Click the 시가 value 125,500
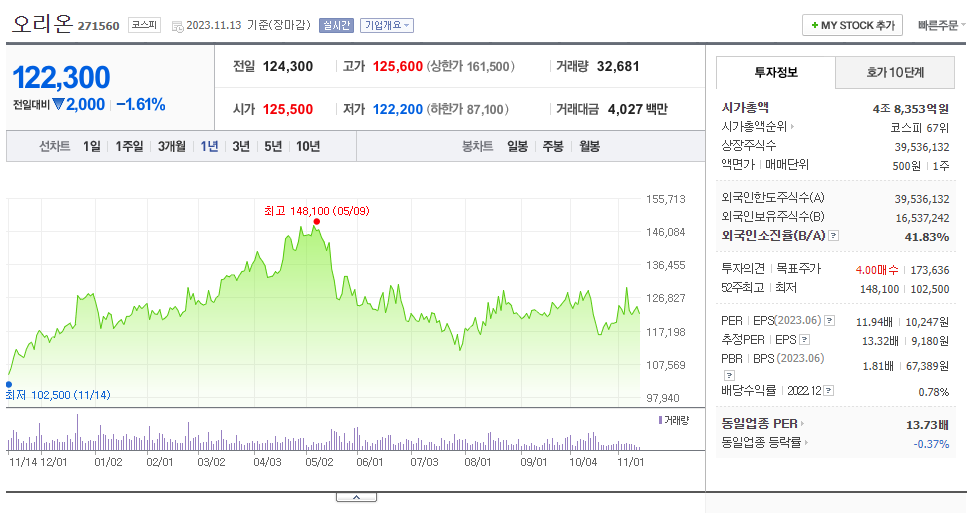The width and height of the screenshot is (970, 513). pyautogui.click(x=288, y=110)
